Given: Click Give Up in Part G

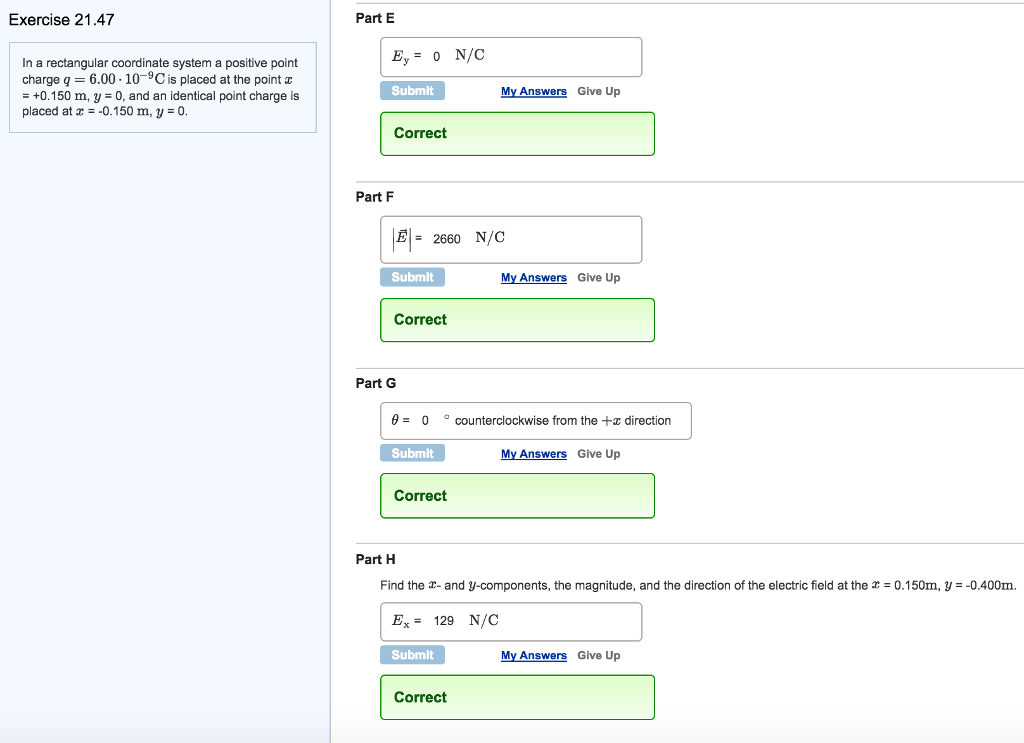Looking at the screenshot, I should click(x=598, y=453).
